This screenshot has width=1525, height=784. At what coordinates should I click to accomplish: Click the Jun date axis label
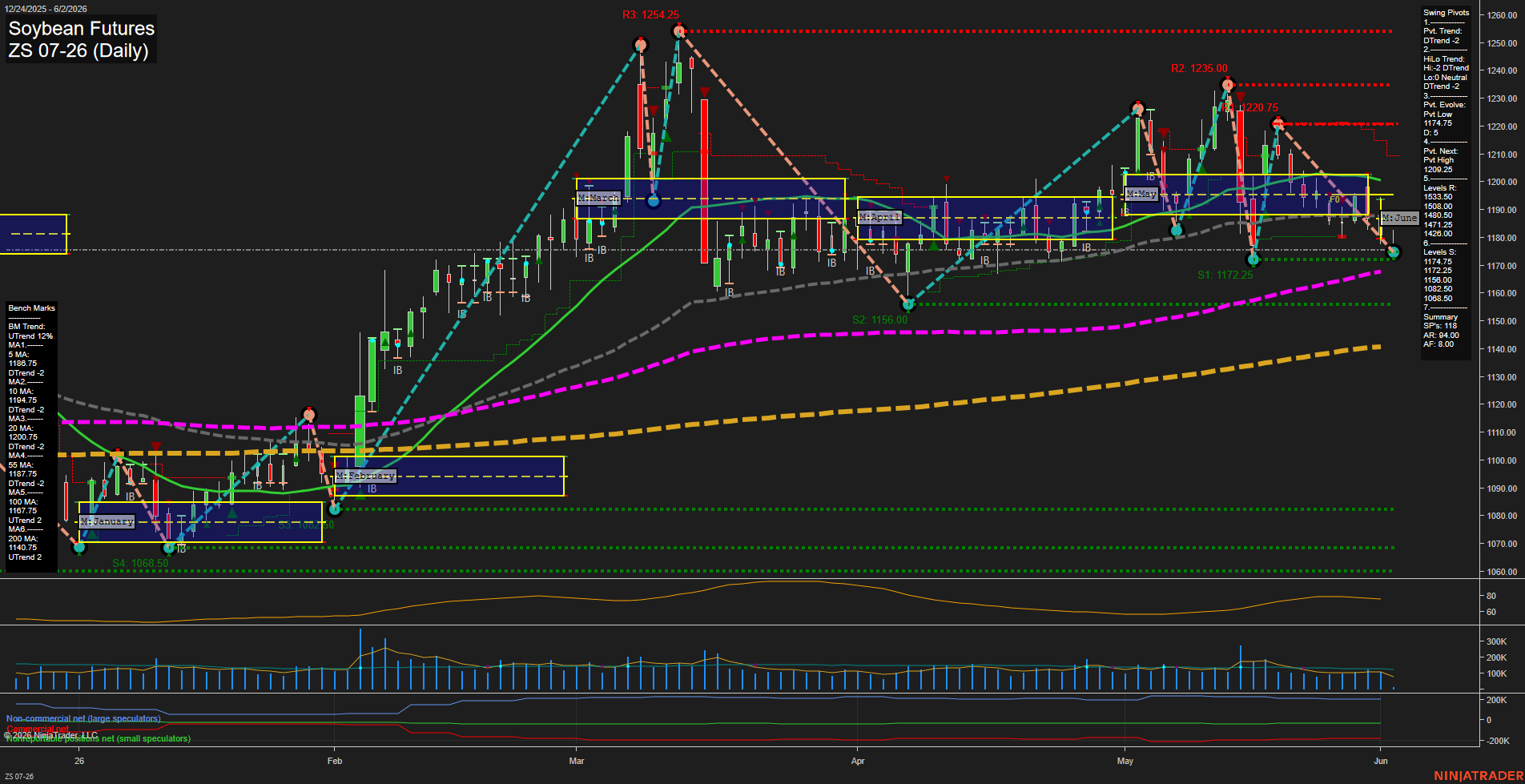coord(1380,761)
